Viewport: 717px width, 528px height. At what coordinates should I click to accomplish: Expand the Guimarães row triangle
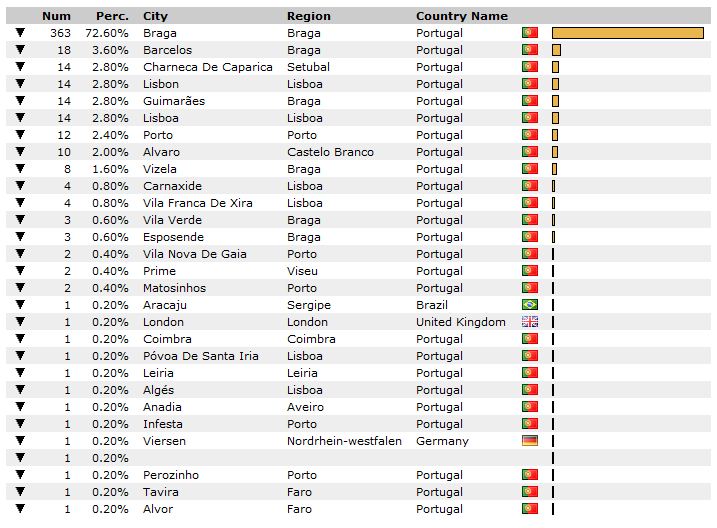20,101
